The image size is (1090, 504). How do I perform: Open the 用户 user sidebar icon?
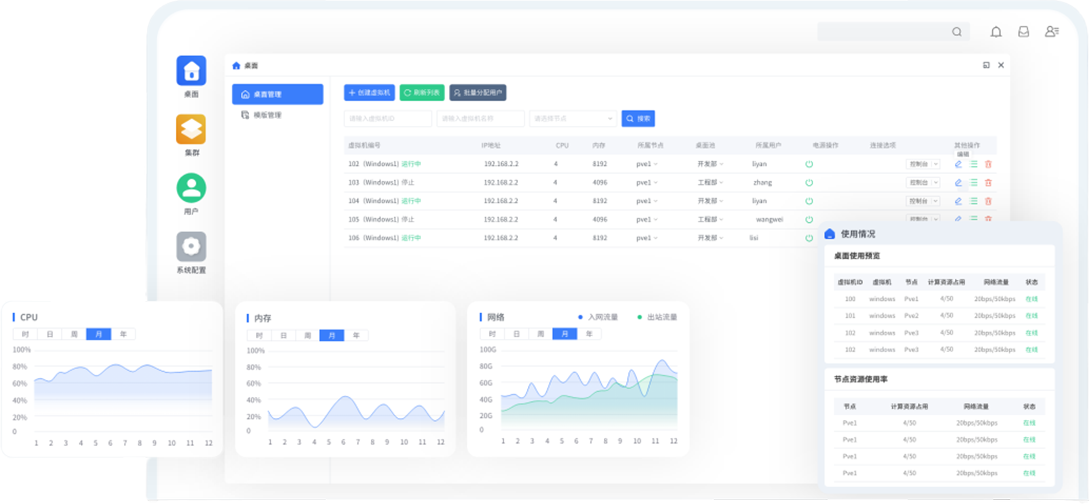[x=191, y=188]
